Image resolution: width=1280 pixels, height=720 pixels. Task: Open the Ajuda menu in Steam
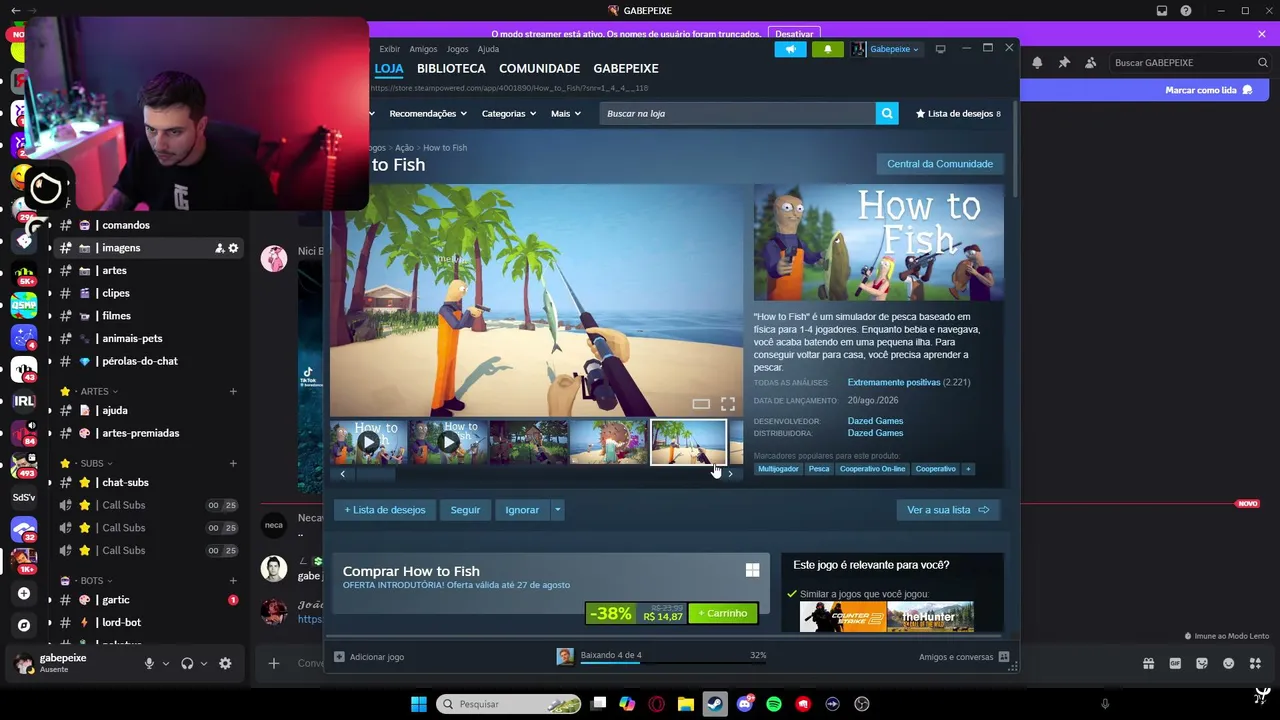[488, 49]
